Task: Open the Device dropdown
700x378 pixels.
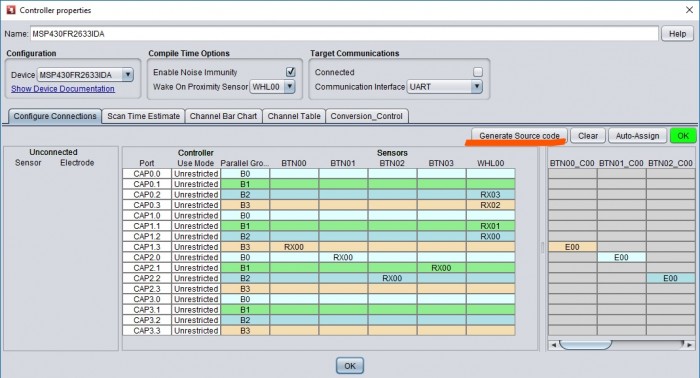Action: coord(85,75)
